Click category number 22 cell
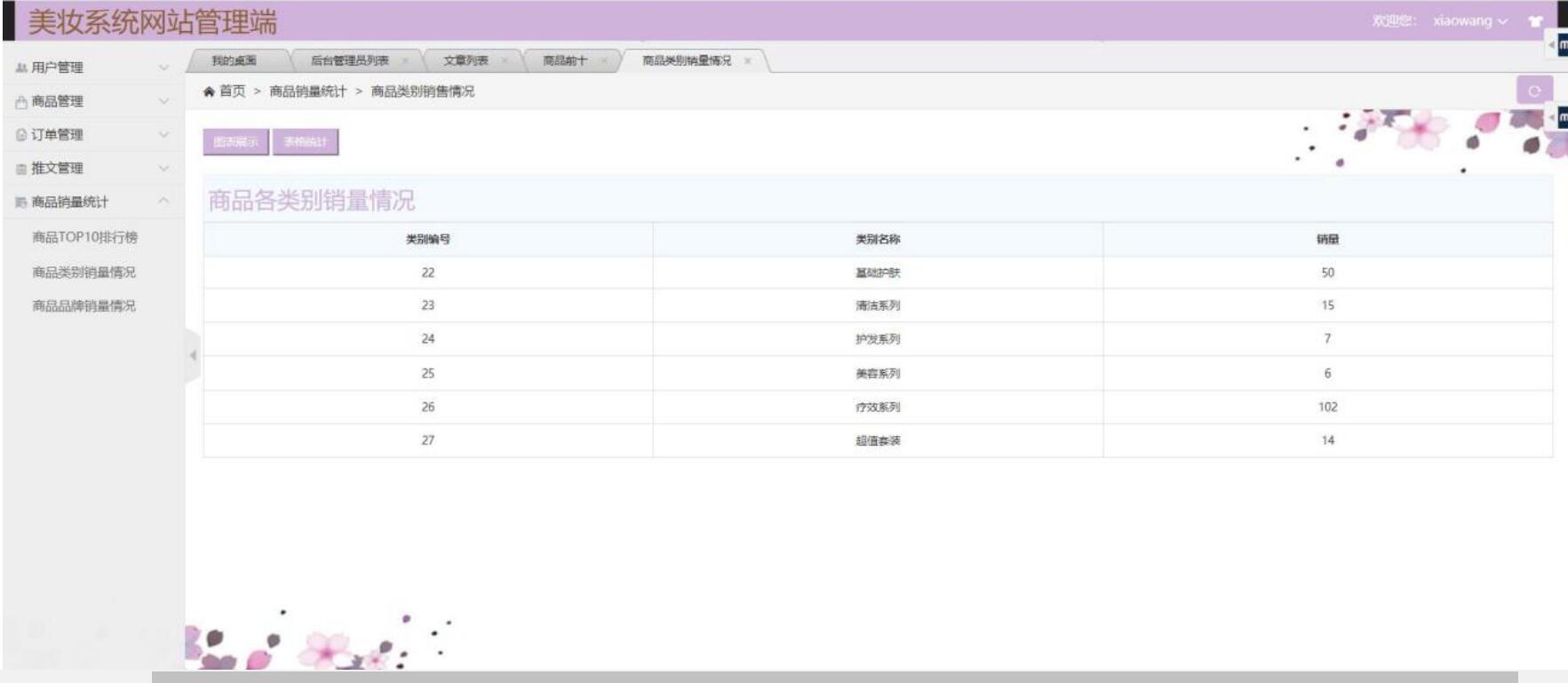Screen dimensions: 1568x683 [x=428, y=273]
